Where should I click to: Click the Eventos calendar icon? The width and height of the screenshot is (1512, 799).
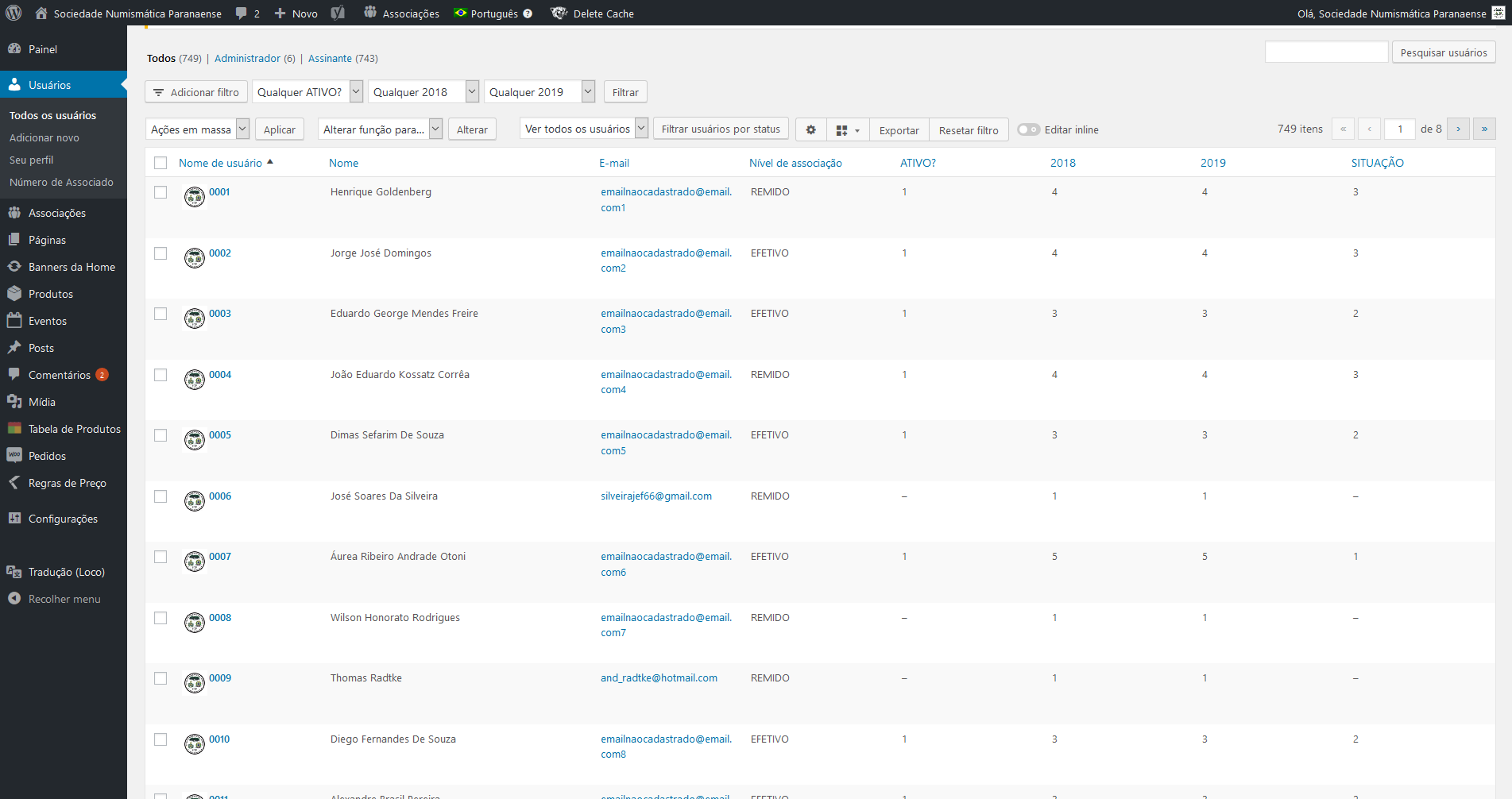(14, 320)
